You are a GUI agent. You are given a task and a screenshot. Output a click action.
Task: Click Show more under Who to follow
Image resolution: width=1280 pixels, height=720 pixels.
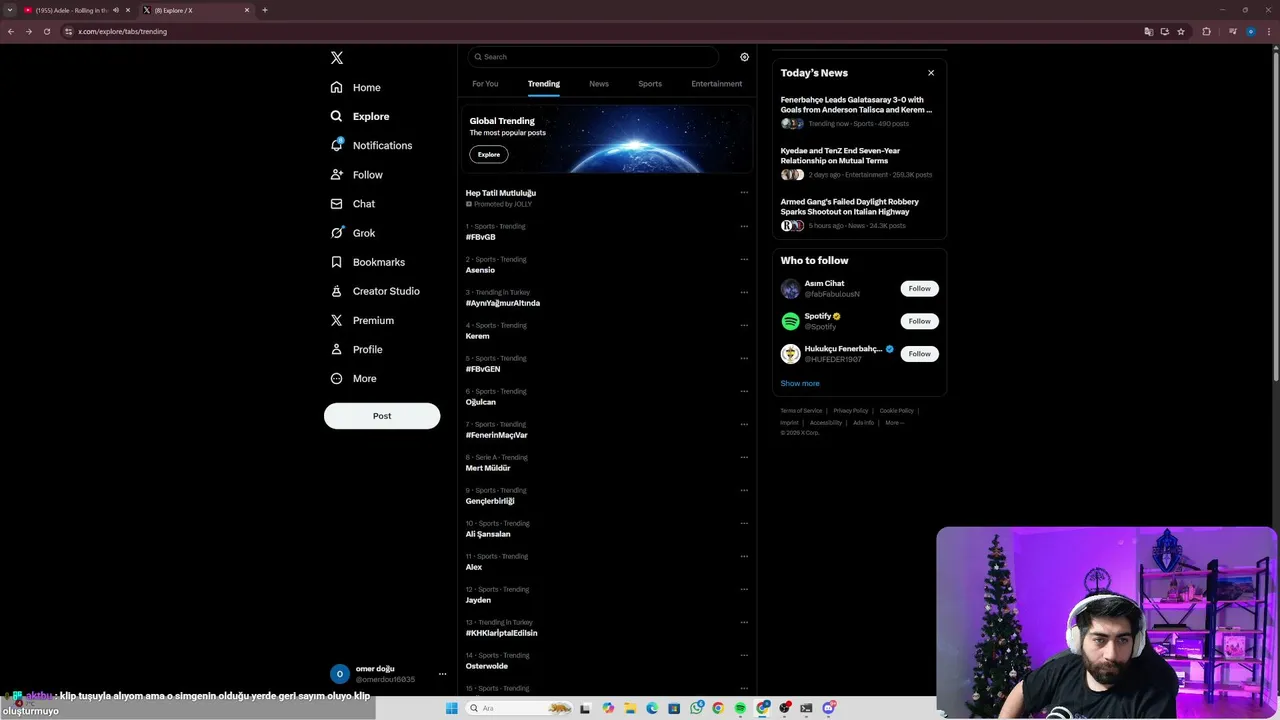tap(800, 383)
